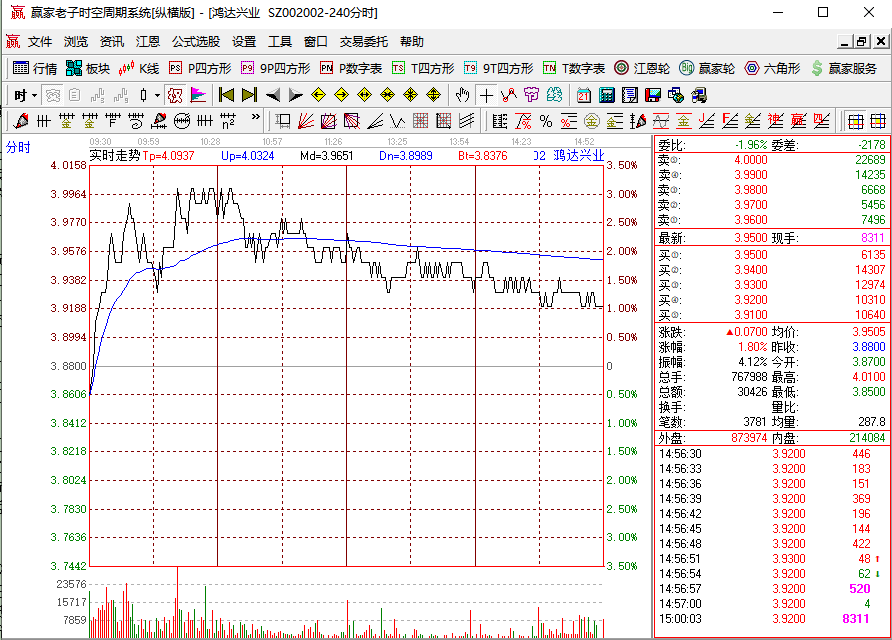This screenshot has width=892, height=640.
Task: Open the notepad icon
Action: 630,95
